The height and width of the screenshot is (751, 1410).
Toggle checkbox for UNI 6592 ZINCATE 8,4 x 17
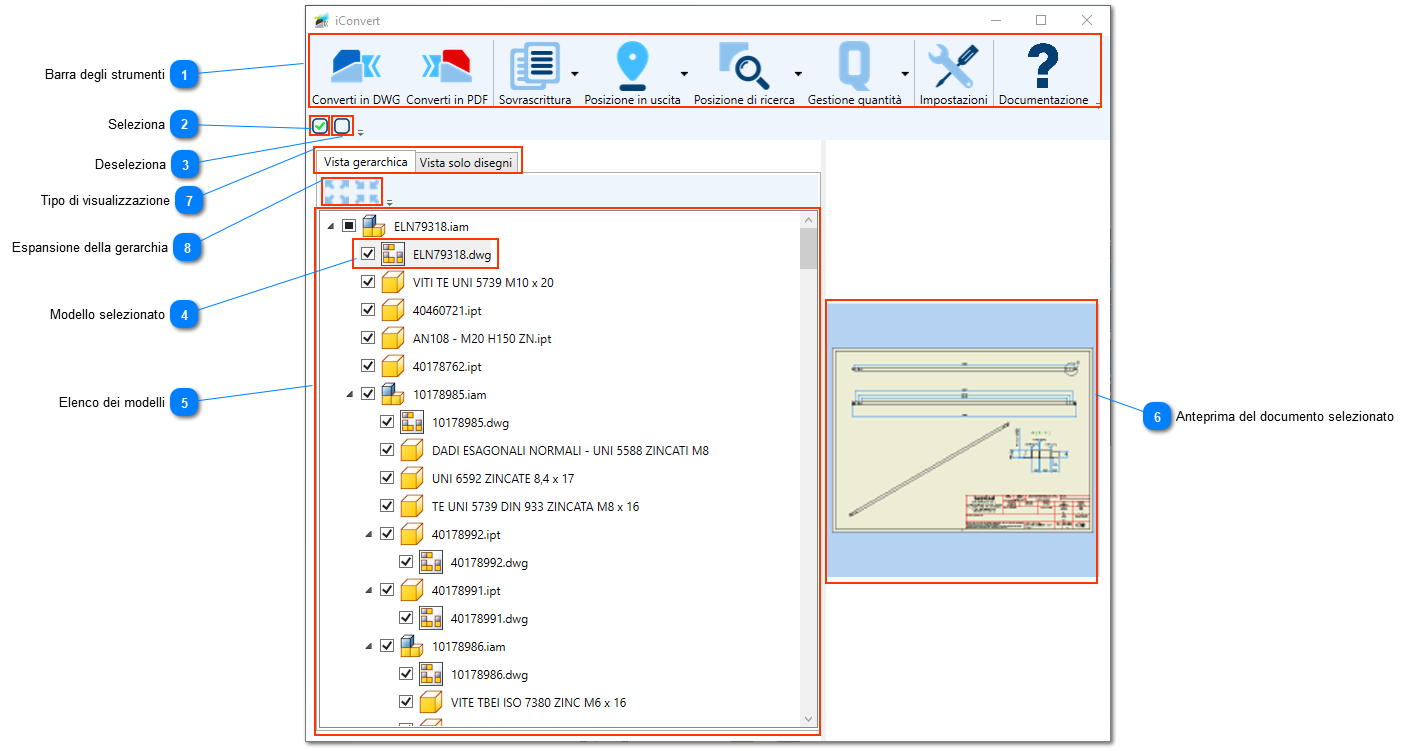pyautogui.click(x=387, y=478)
